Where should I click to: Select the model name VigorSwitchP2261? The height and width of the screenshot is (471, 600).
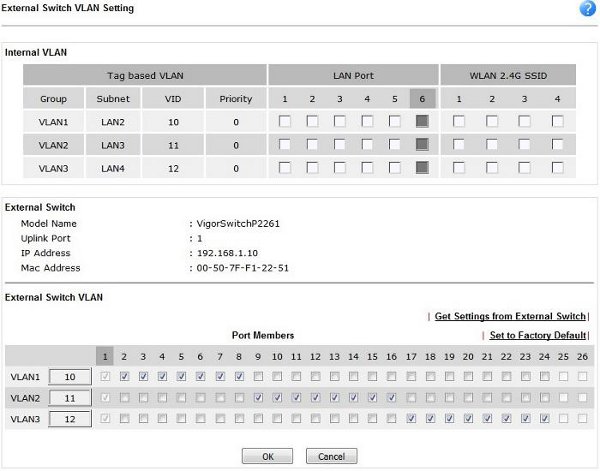tap(238, 224)
